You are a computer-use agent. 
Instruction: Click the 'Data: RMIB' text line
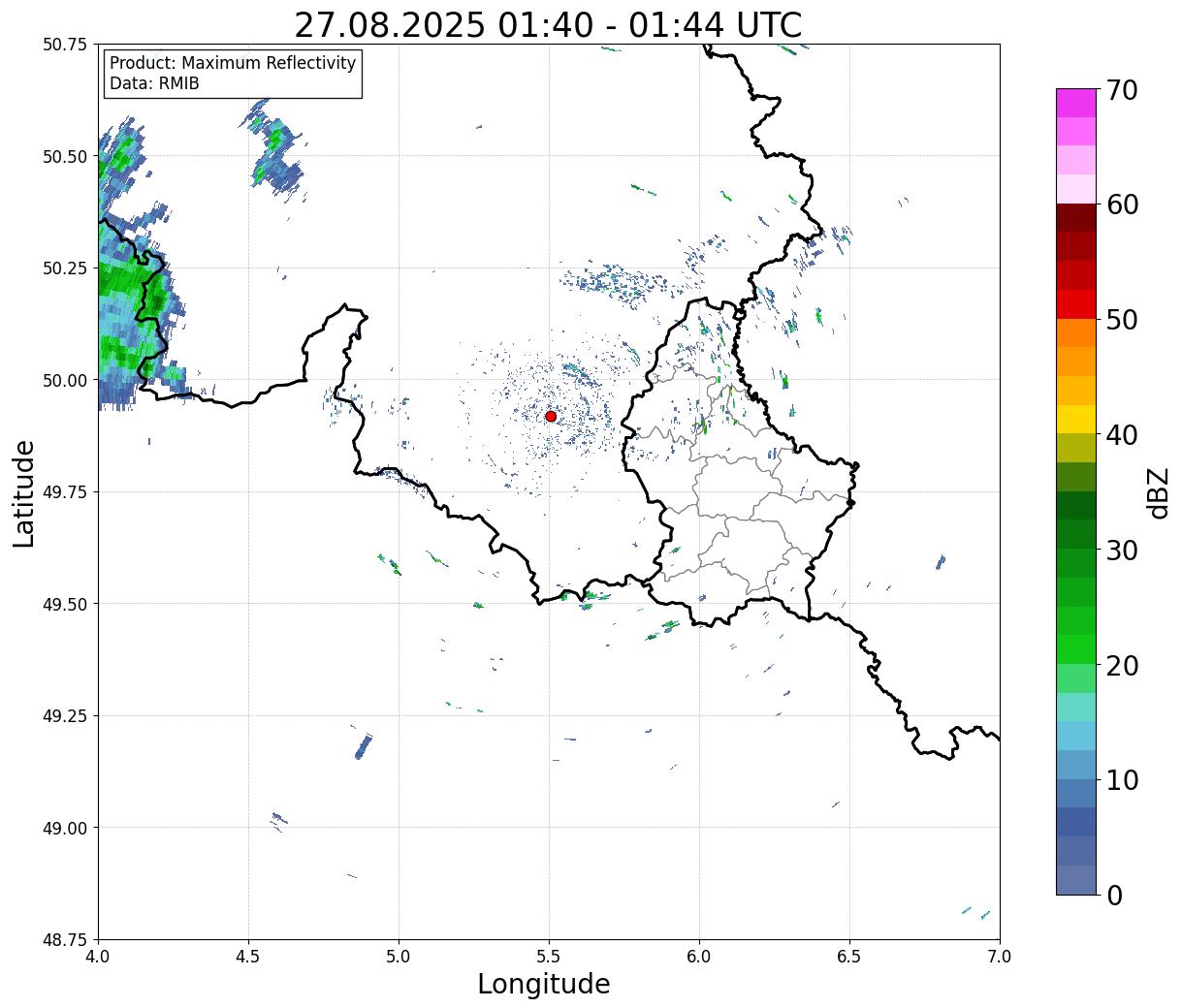(x=154, y=83)
